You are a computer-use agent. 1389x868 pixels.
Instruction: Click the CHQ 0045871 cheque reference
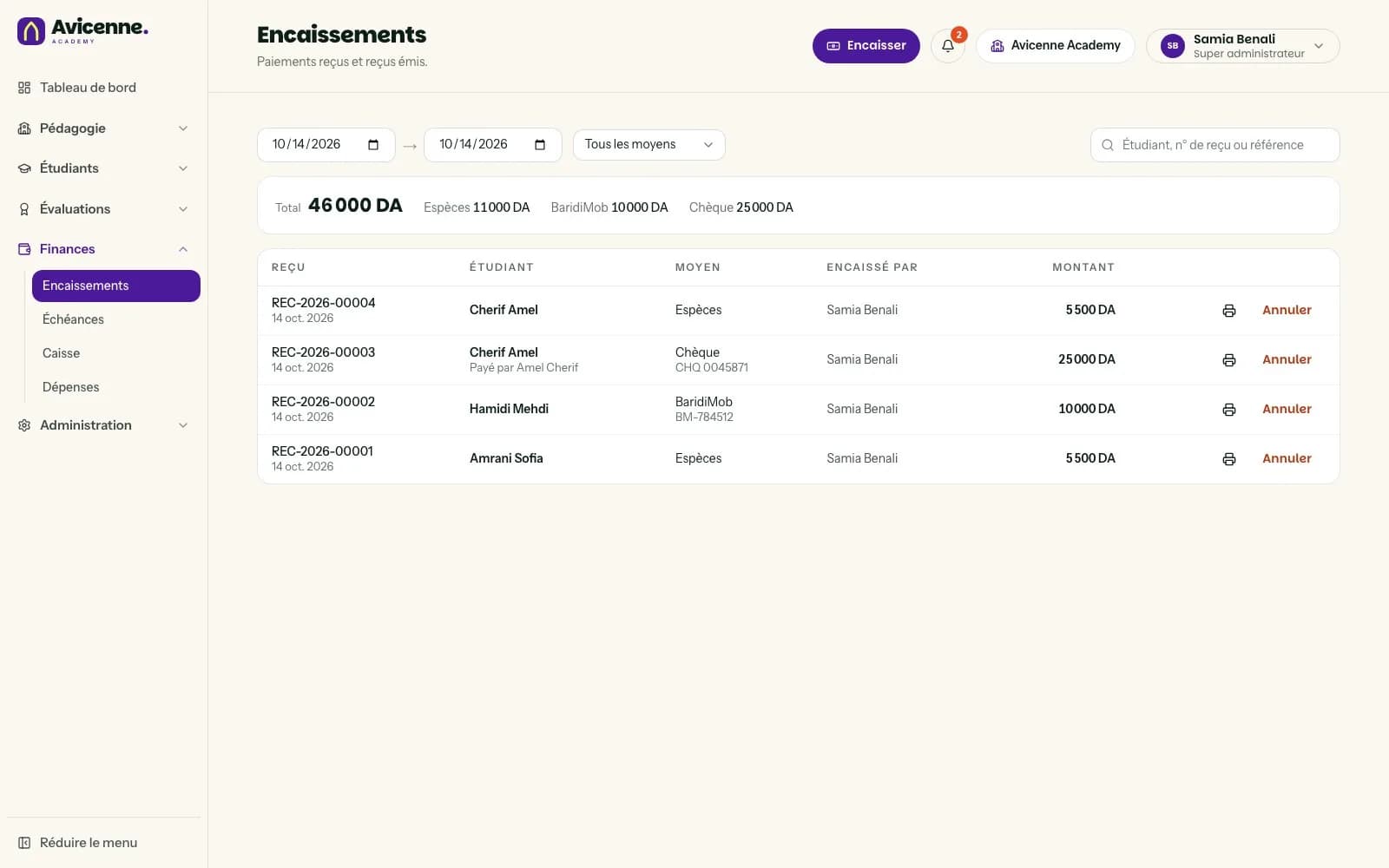[x=712, y=368]
